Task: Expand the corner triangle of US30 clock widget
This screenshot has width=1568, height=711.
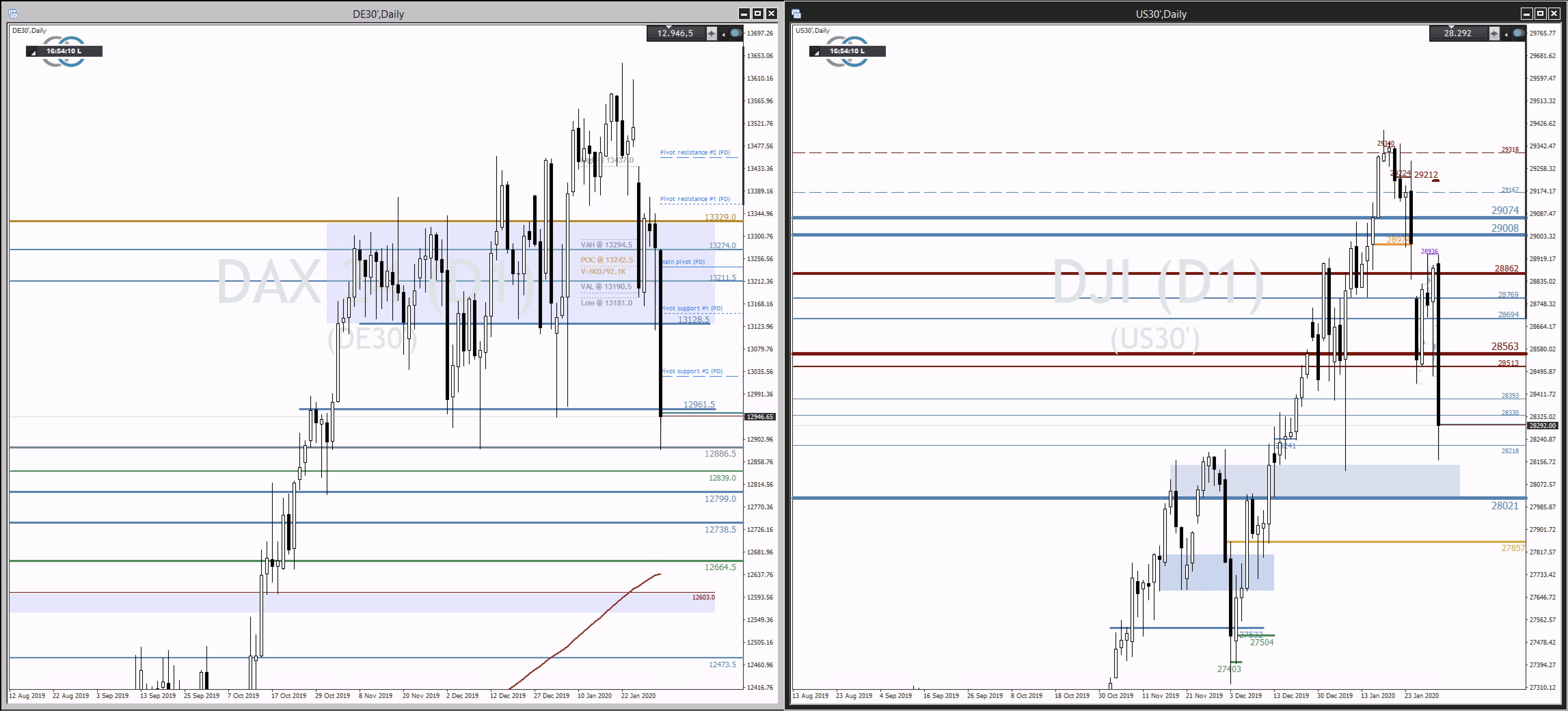Action: point(816,53)
